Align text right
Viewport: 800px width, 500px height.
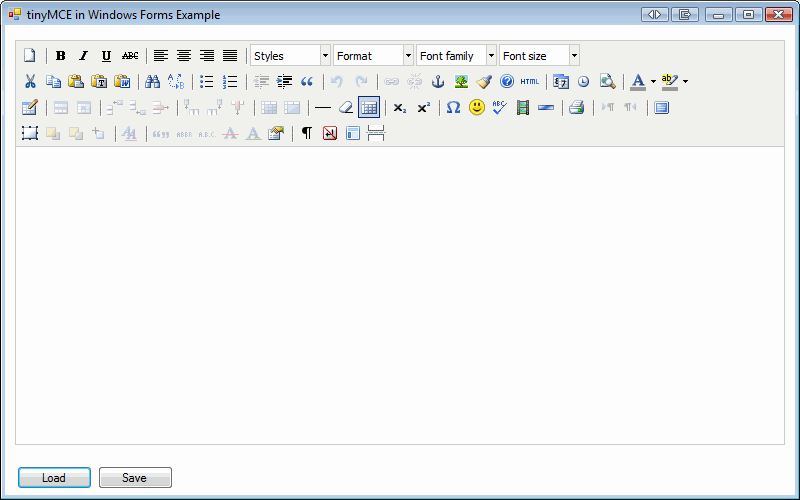(x=207, y=56)
